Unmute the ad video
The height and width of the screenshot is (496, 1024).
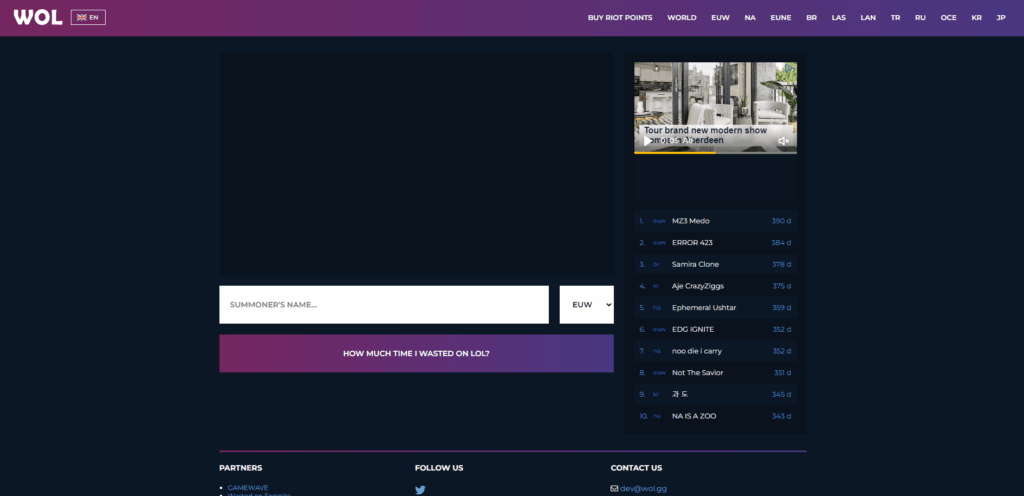click(784, 141)
